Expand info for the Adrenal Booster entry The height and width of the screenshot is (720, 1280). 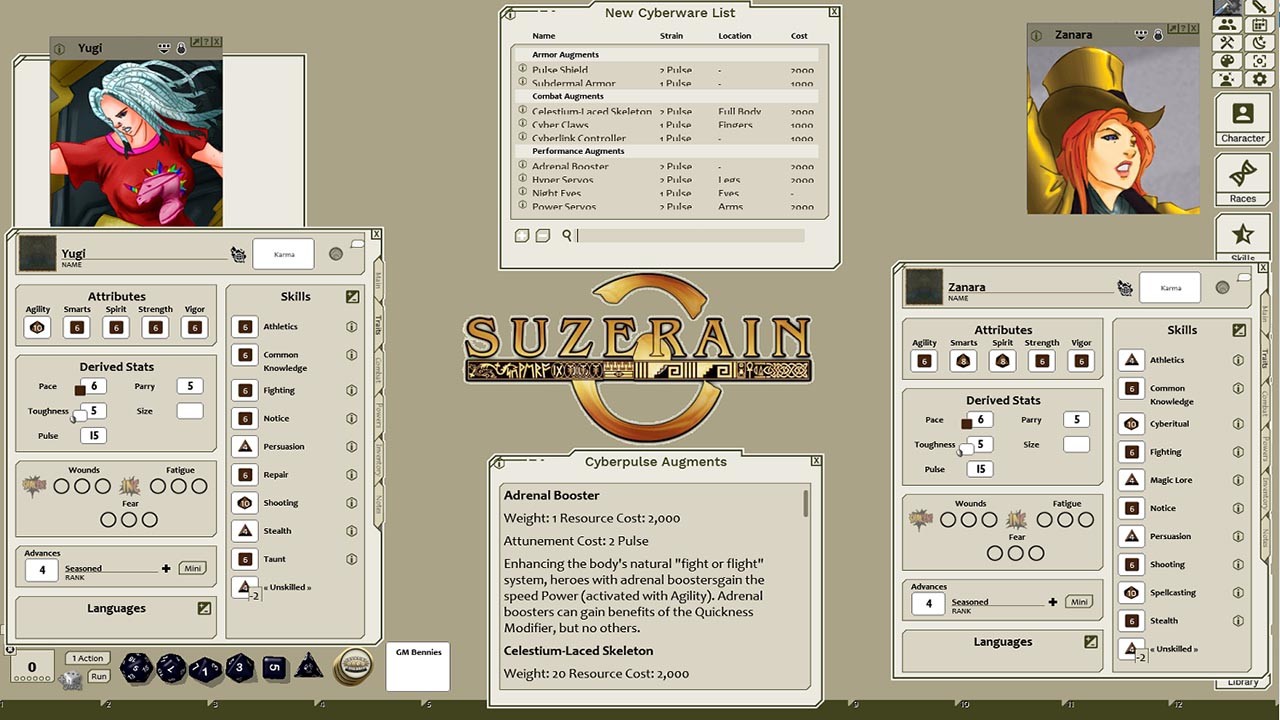coord(522,166)
